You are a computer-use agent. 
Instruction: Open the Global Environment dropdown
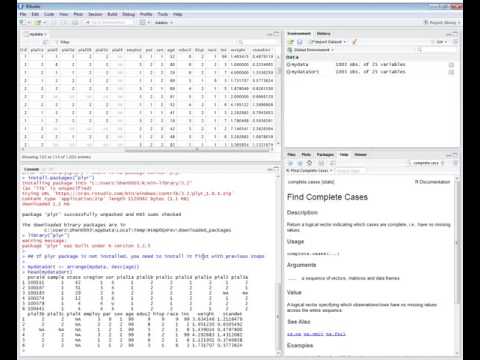[311, 50]
